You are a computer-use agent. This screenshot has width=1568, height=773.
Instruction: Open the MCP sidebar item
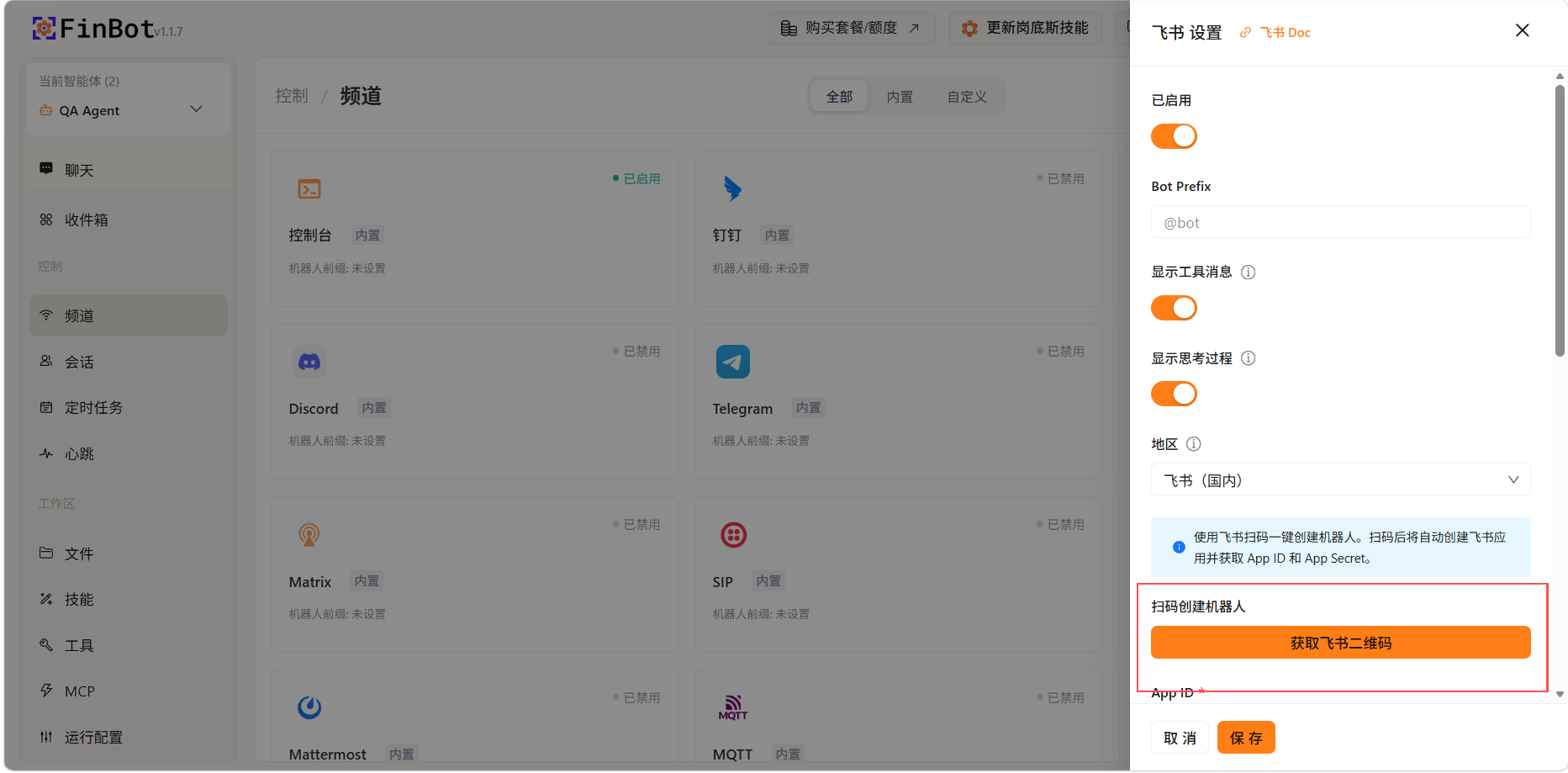[x=129, y=691]
